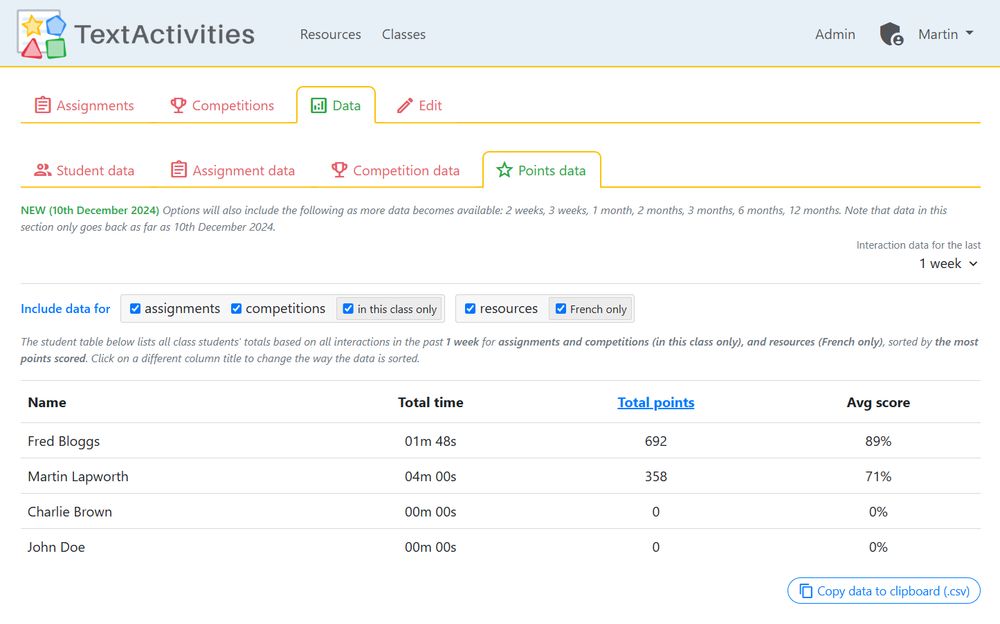Screen dimensions: 1000x624
Task: Click the Charlie Brown name cell
Action: tap(70, 512)
